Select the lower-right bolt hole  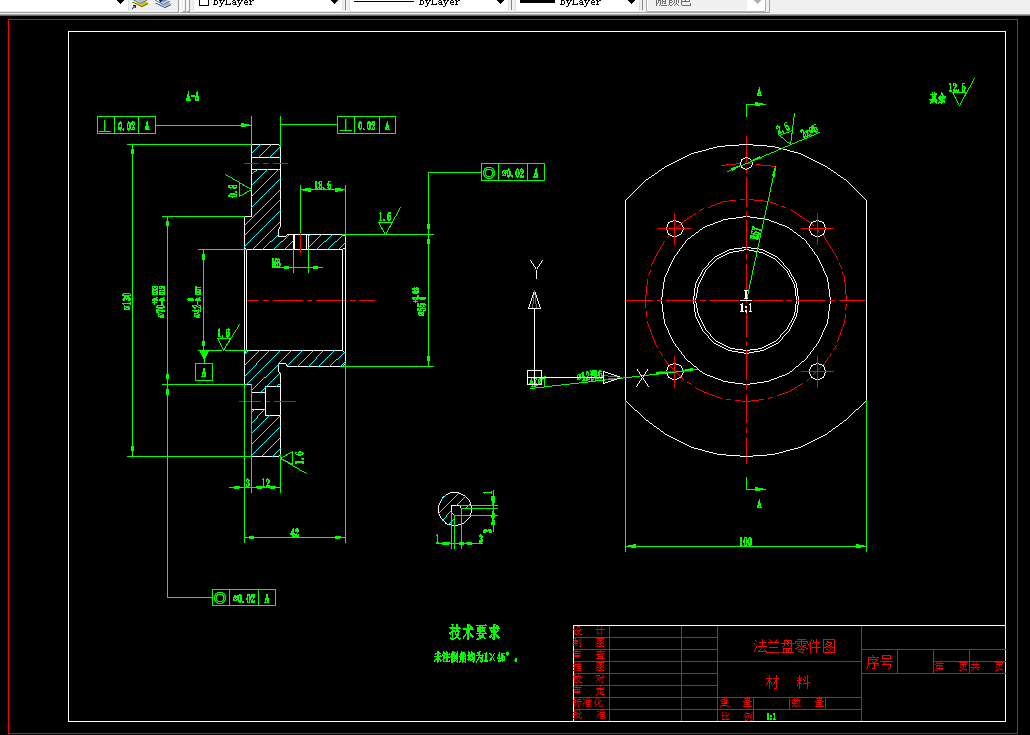[817, 372]
